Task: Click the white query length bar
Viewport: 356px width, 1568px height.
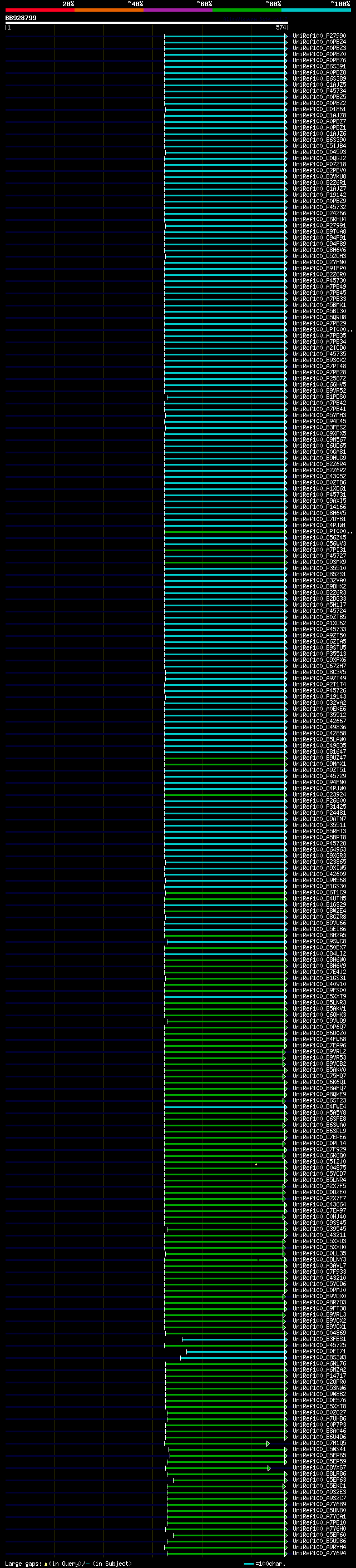Action: click(x=147, y=23)
